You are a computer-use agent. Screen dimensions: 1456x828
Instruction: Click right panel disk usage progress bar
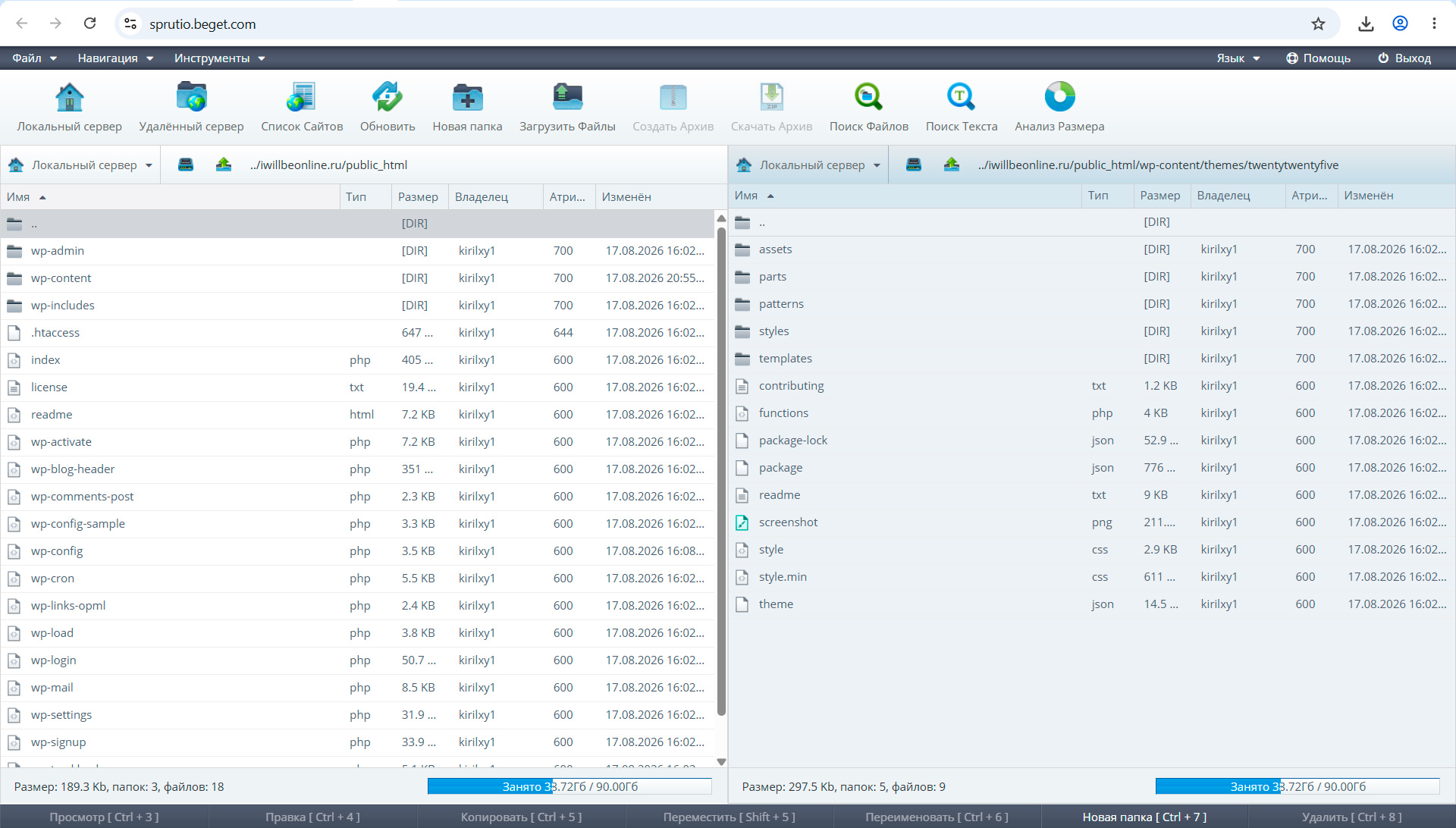[1297, 786]
